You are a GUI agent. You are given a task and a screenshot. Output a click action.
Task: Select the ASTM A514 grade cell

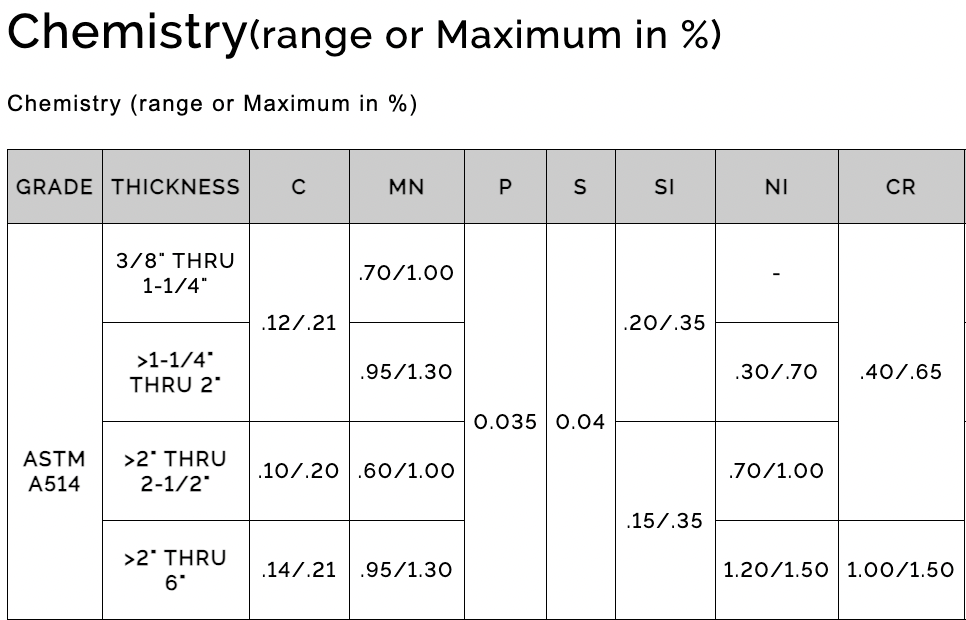point(55,471)
